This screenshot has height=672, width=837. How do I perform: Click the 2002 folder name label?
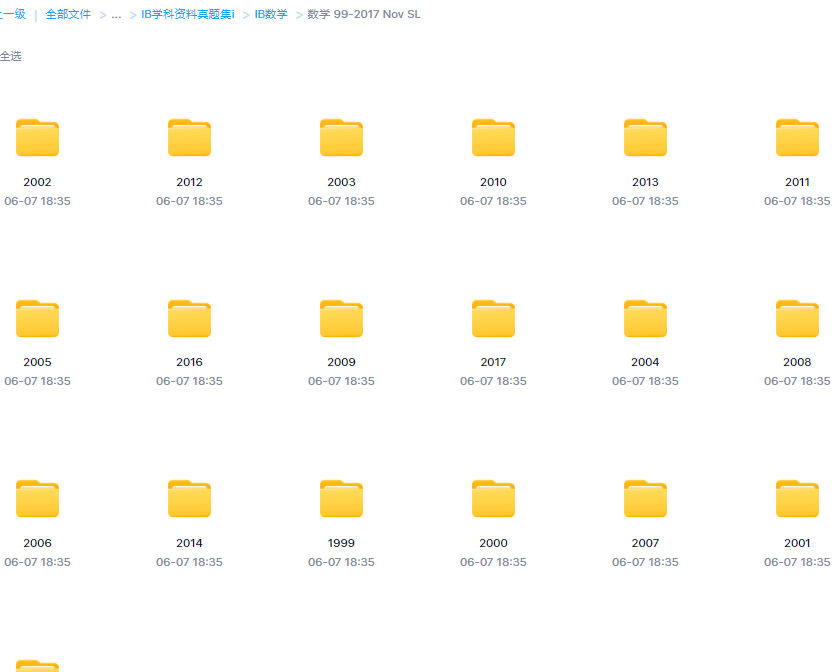click(x=37, y=182)
